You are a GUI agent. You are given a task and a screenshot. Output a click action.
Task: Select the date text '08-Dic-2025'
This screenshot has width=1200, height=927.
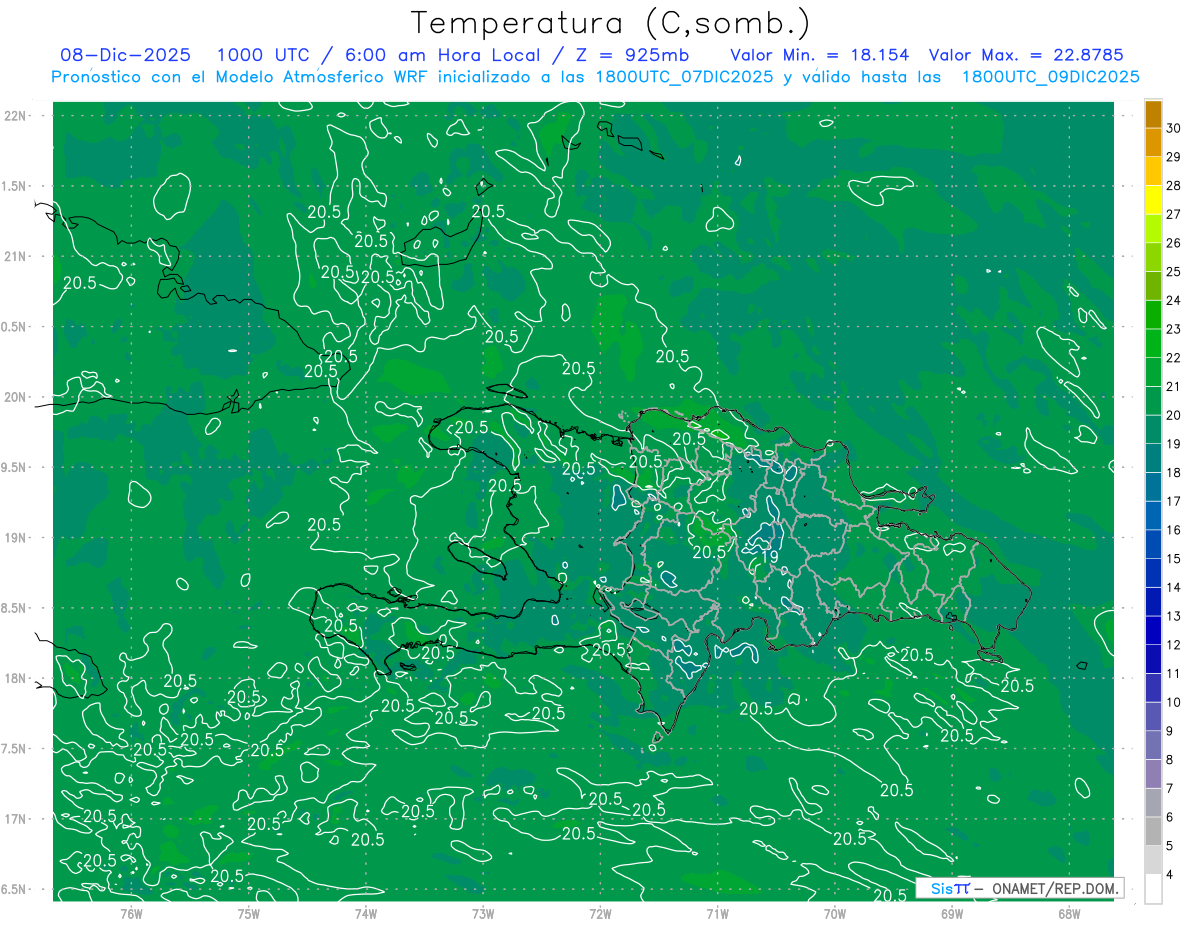(x=125, y=55)
